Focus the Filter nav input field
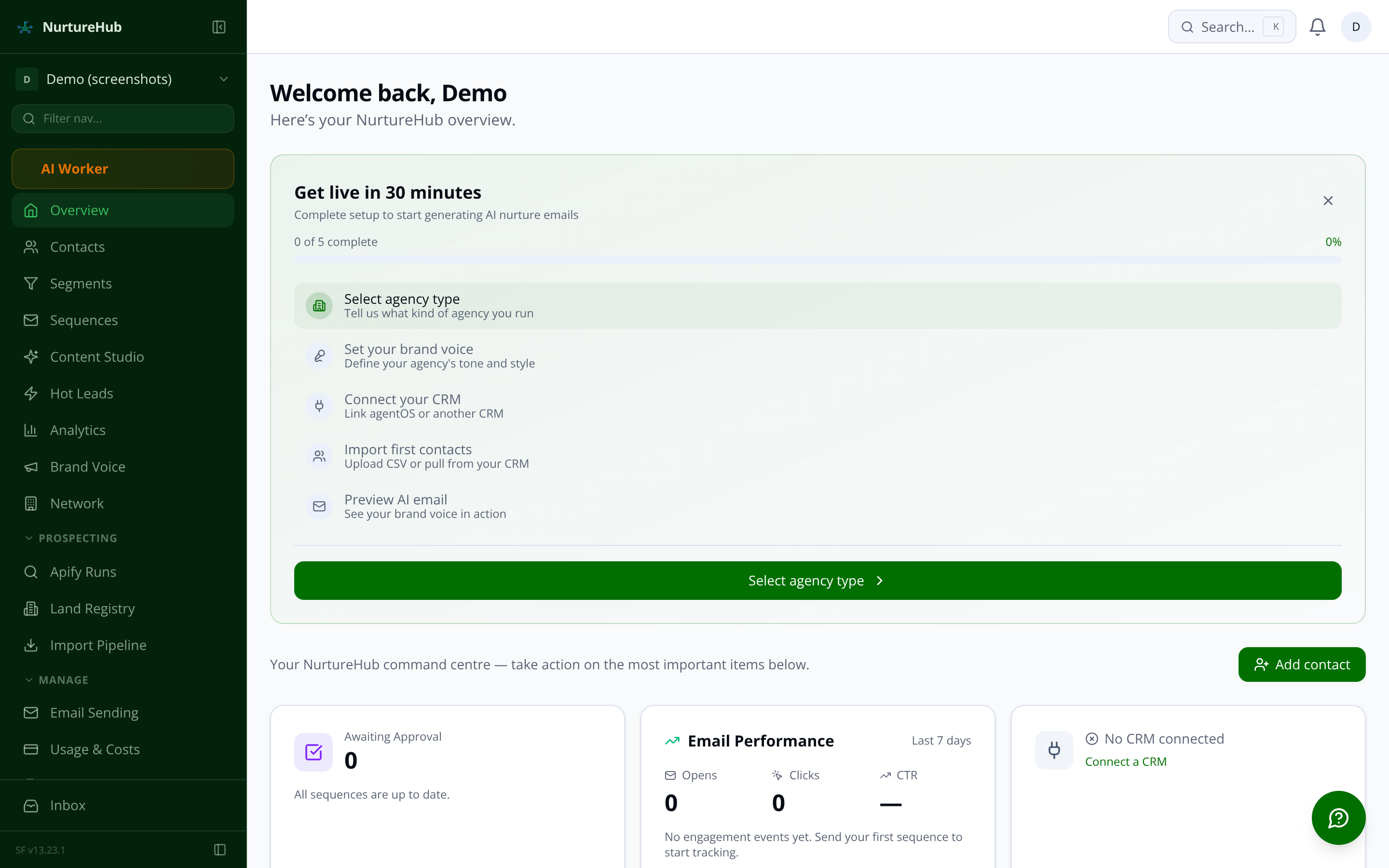Viewport: 1389px width, 868px height. tap(123, 118)
